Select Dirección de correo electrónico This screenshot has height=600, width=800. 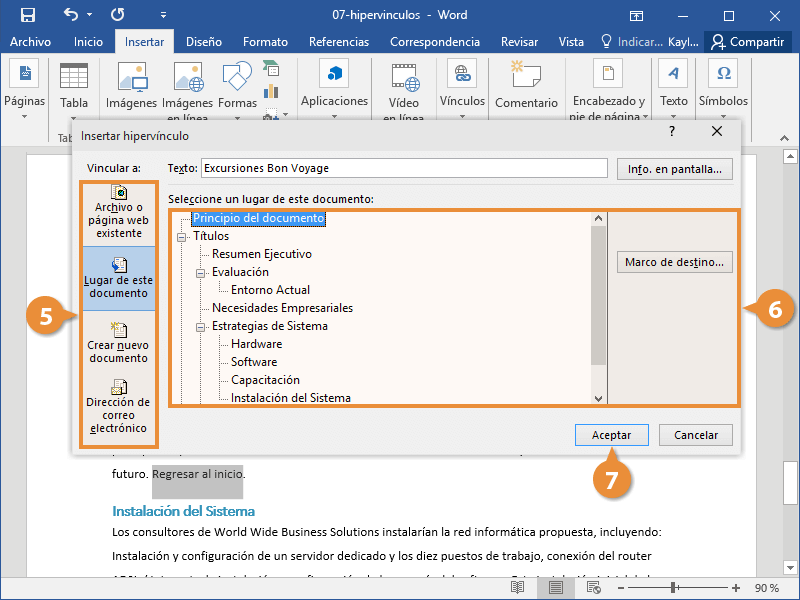(119, 407)
